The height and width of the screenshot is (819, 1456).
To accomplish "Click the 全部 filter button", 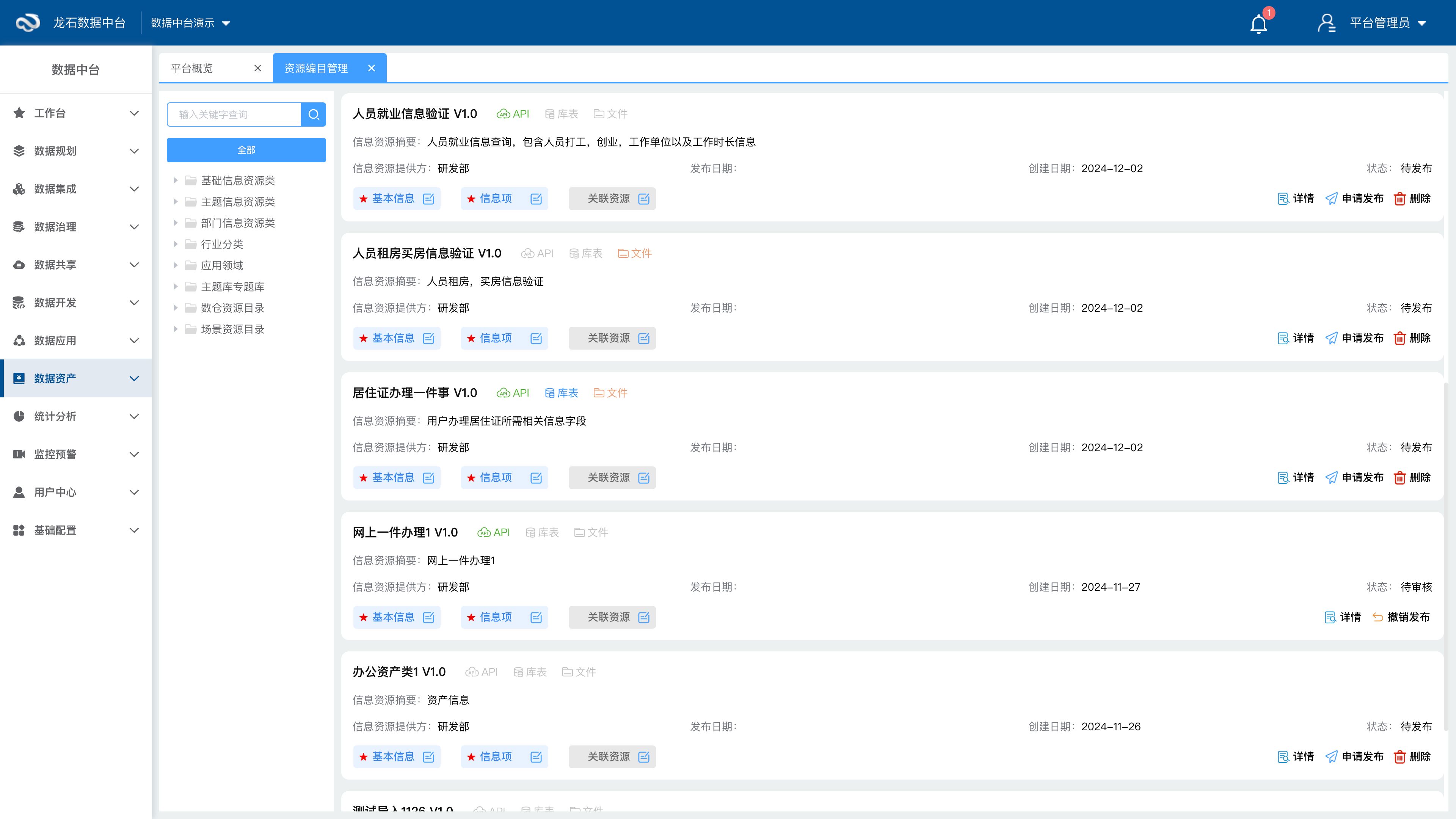I will (246, 150).
